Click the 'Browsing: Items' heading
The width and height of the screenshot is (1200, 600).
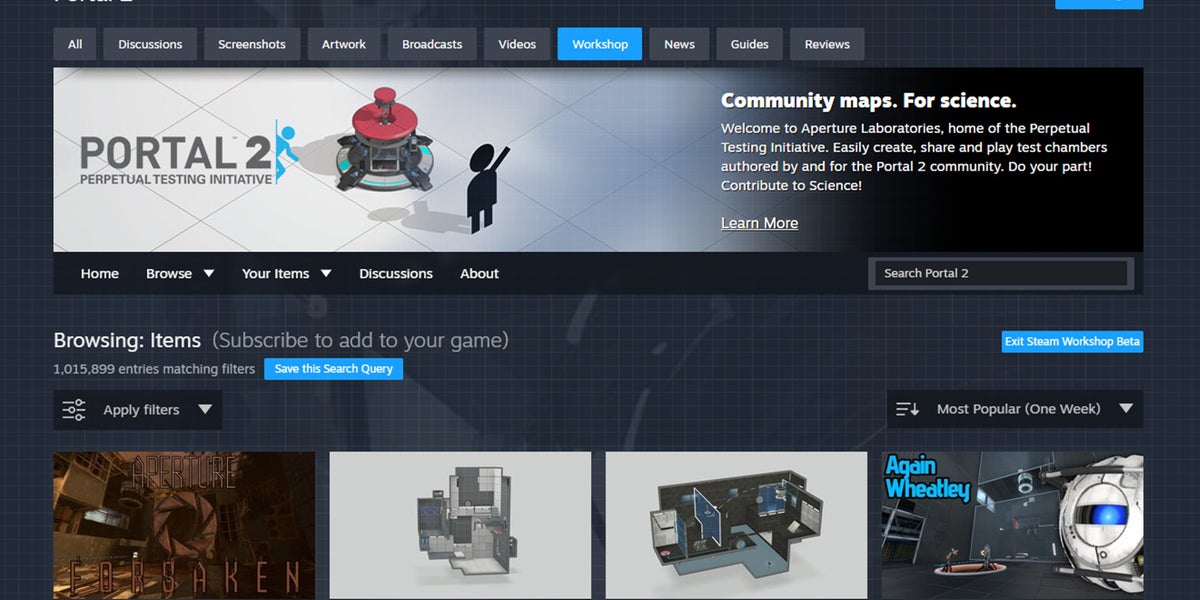coord(127,340)
